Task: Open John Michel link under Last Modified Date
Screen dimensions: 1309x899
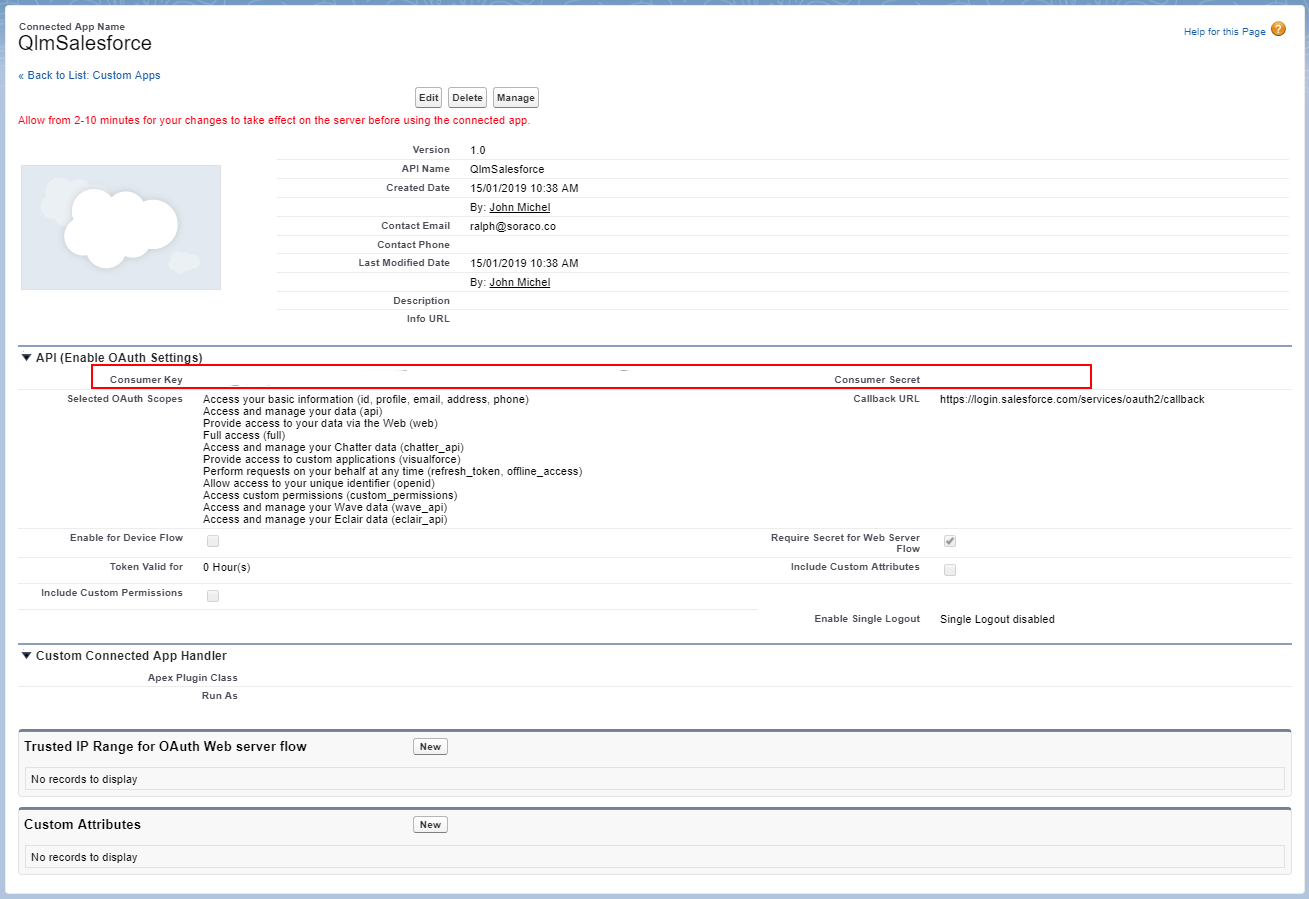Action: click(x=520, y=282)
